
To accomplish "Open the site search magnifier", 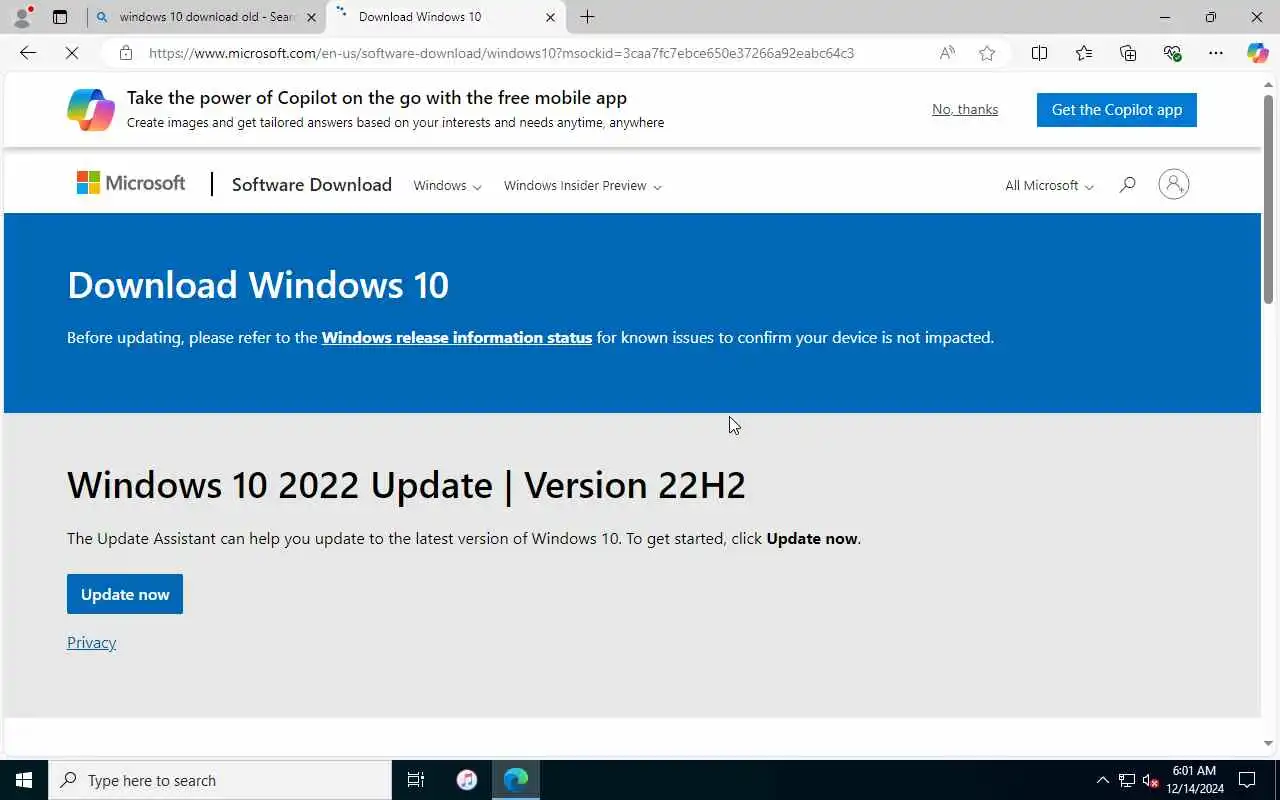I will tap(1127, 184).
